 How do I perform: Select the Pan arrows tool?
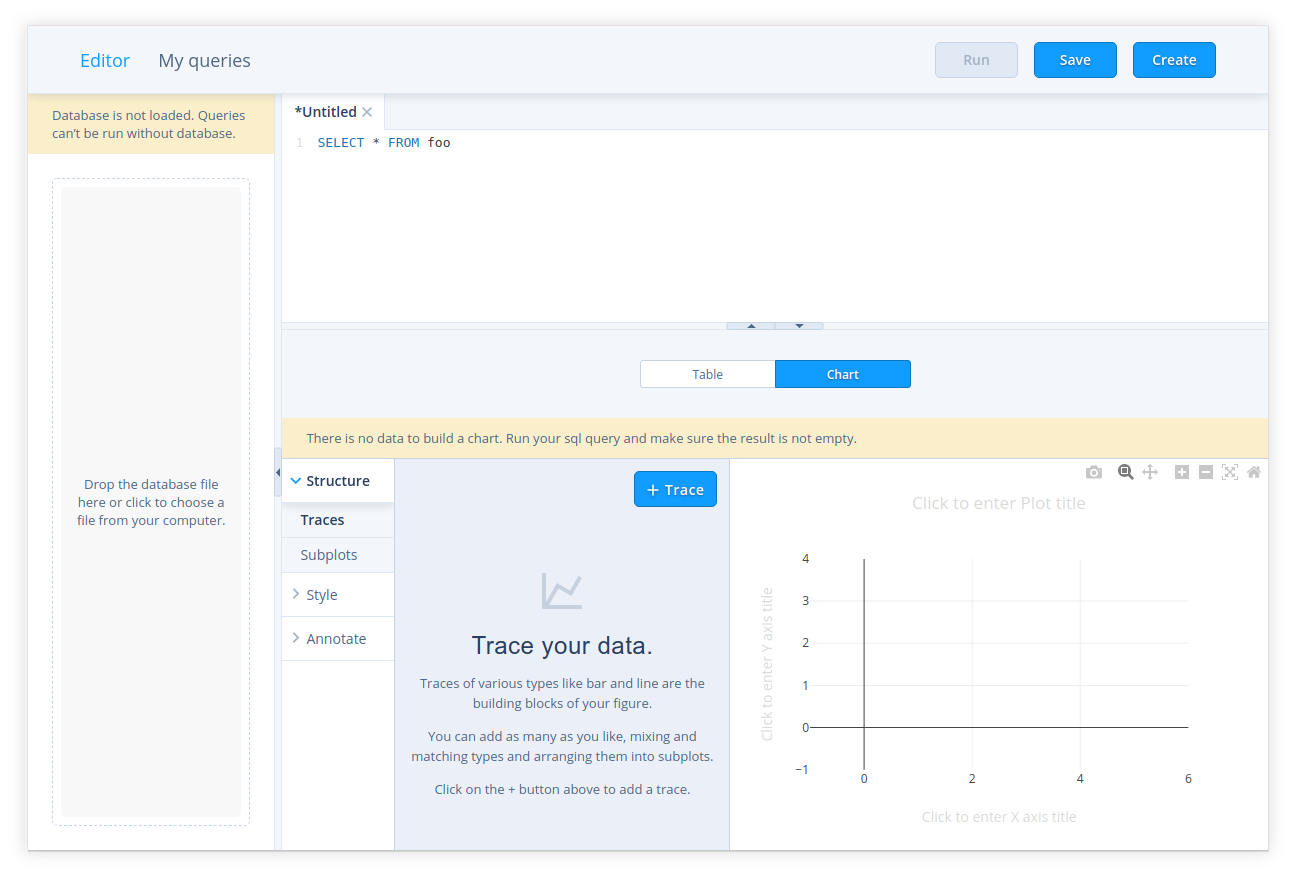[x=1150, y=472]
